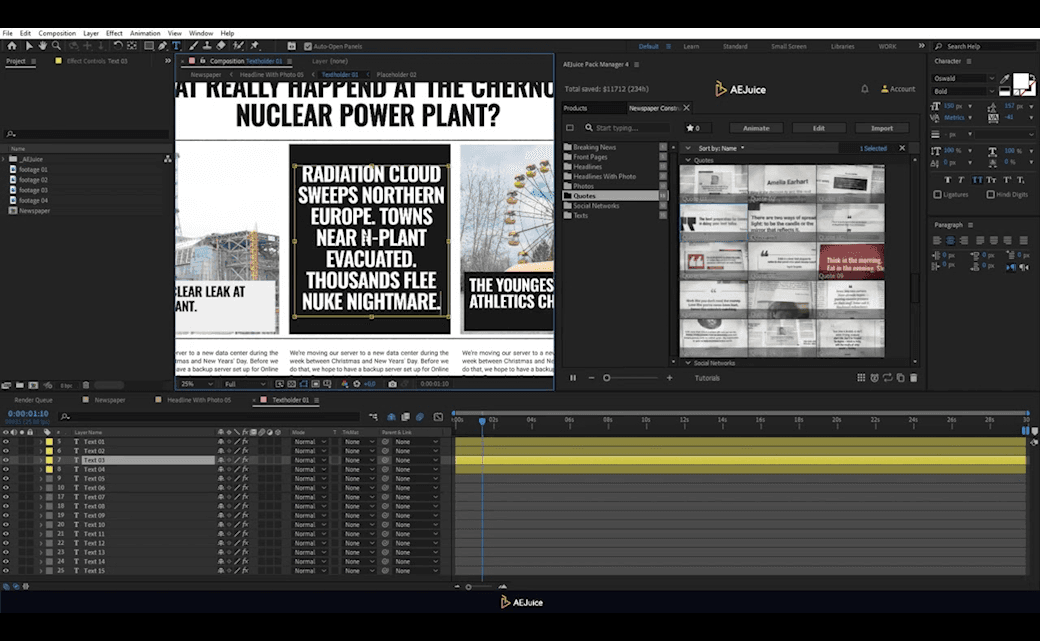1040x641 pixels.
Task: Select the Clone Stamp tool
Action: [x=207, y=46]
